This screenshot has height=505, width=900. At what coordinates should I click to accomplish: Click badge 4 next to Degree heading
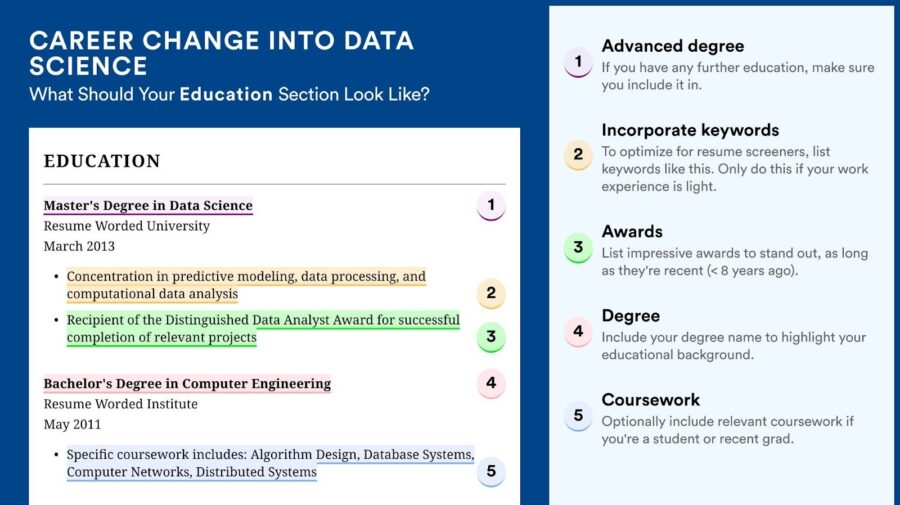coord(578,331)
